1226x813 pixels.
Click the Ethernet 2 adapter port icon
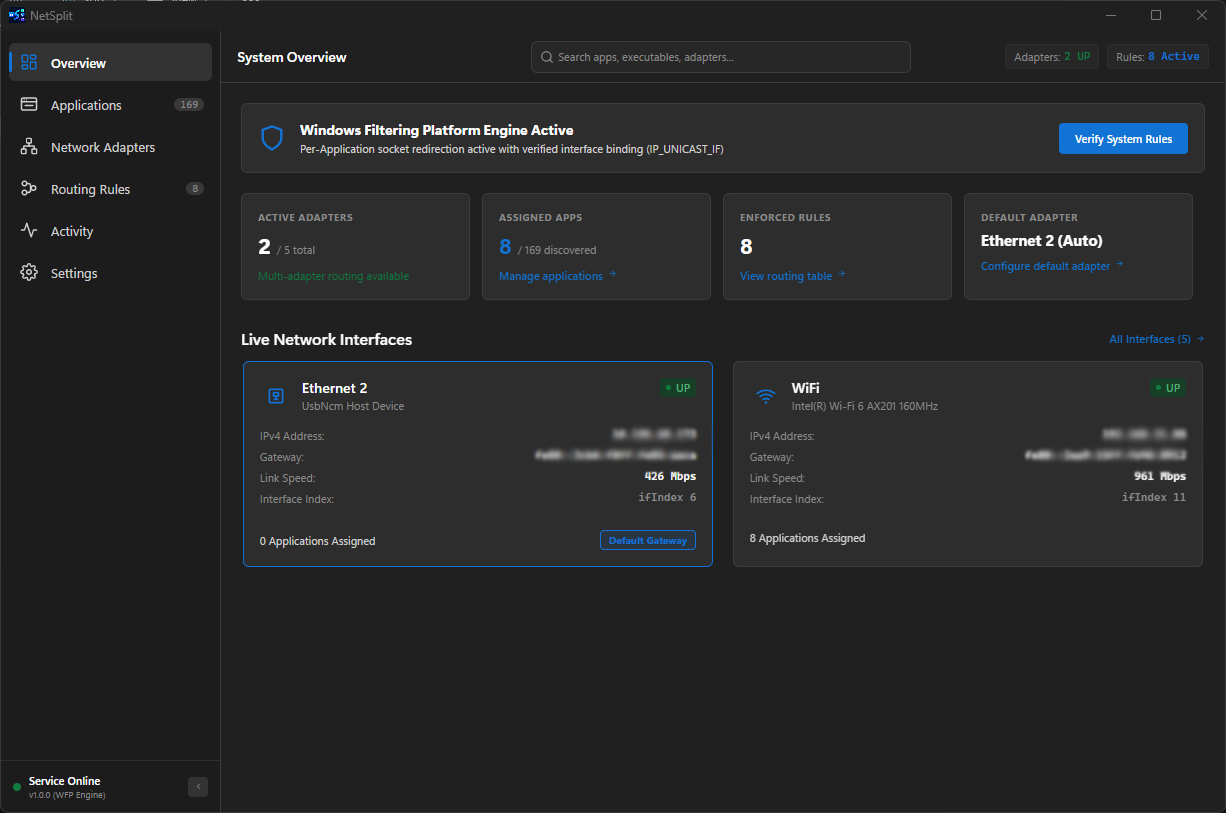[x=276, y=396]
